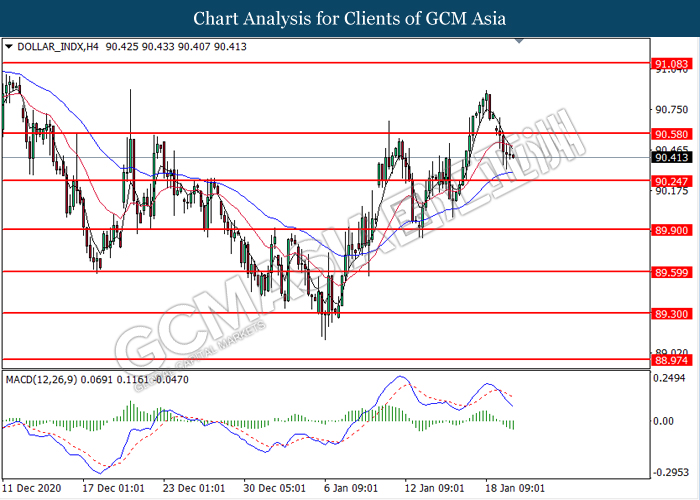Select the 89.300 red price label

coord(669,313)
